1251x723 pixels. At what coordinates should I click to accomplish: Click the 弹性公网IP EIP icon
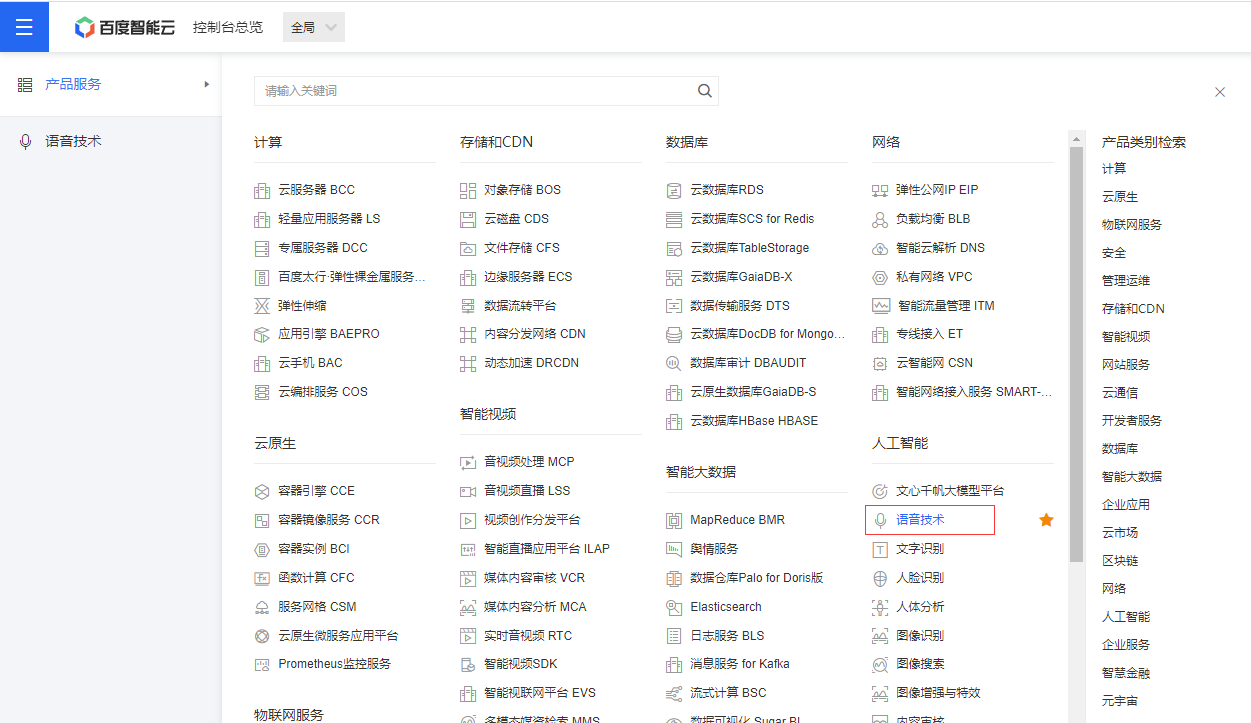[x=880, y=190]
